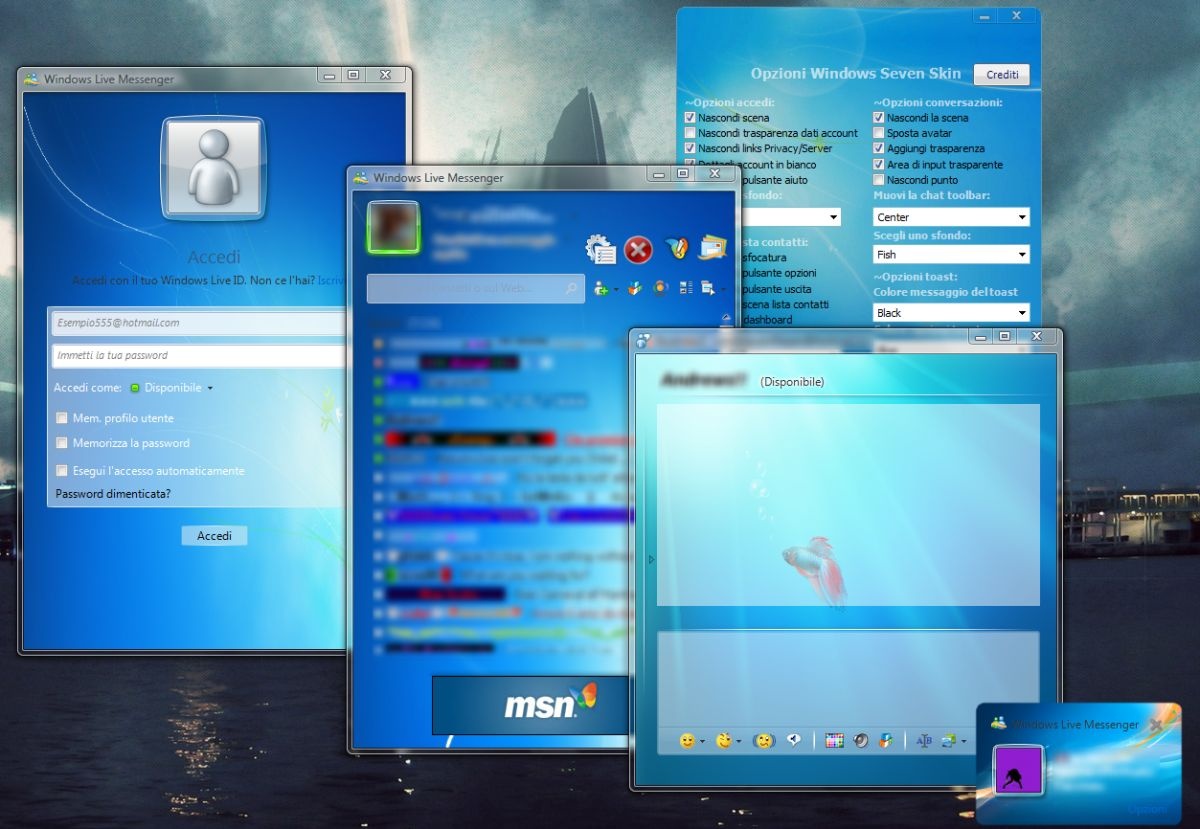Uncheck Nascondi scena under Opzioni accedi
Viewport: 1200px width, 829px height.
coord(690,118)
